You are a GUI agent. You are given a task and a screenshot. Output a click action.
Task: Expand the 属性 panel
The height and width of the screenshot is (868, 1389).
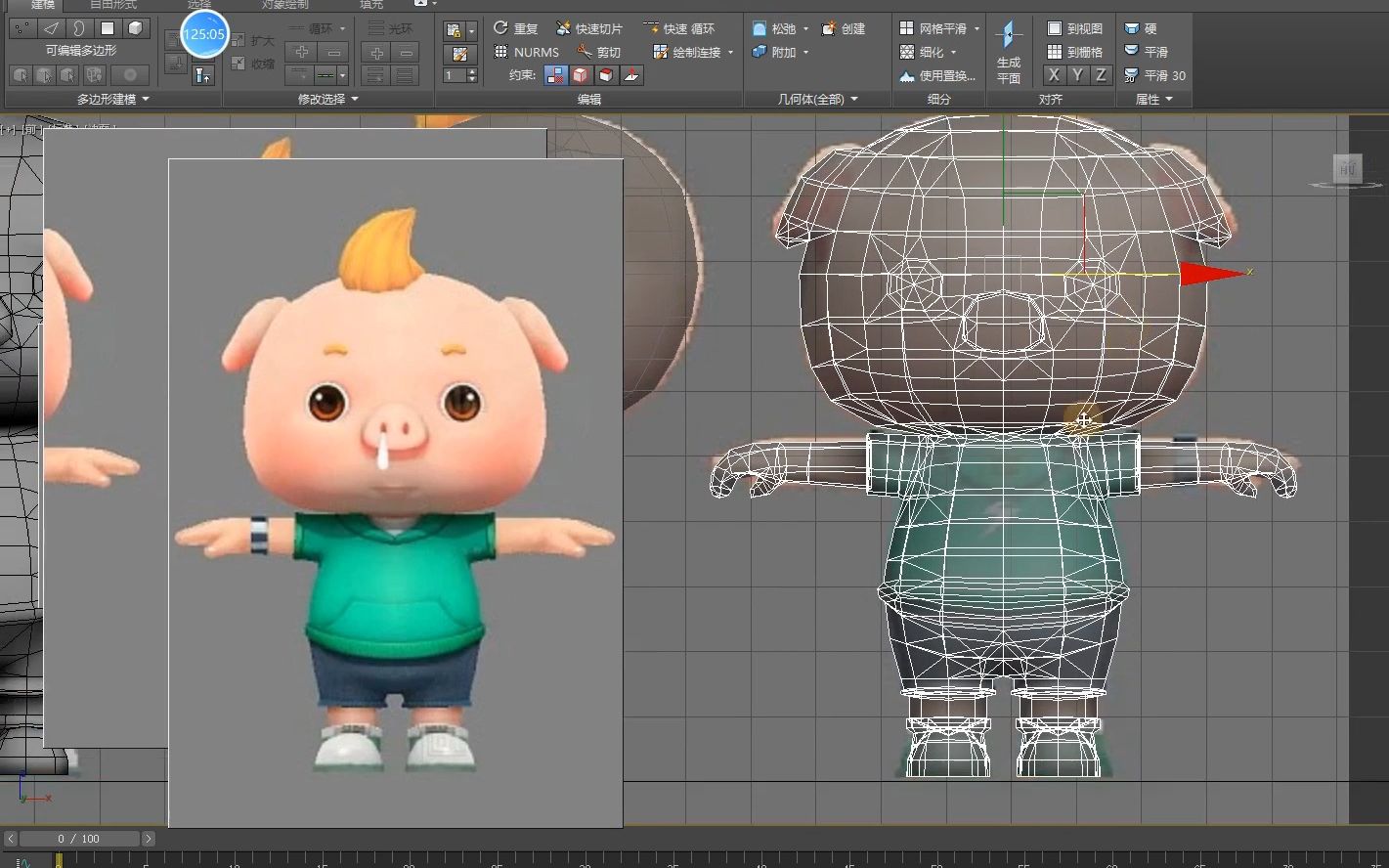pos(1154,99)
